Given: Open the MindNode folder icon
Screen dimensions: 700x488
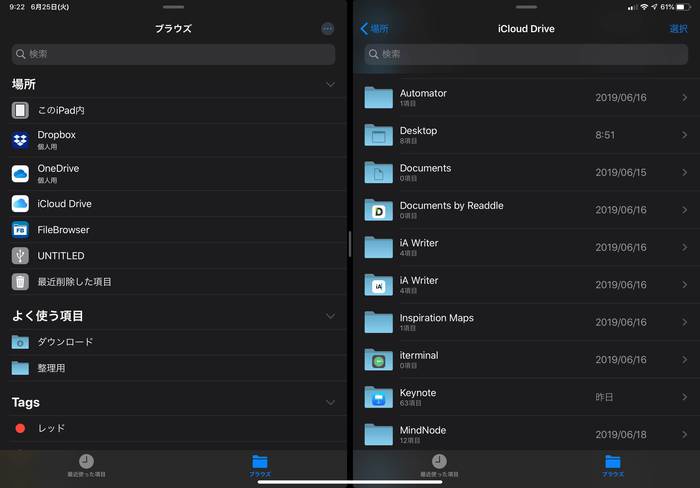Looking at the screenshot, I should pyautogui.click(x=379, y=435).
